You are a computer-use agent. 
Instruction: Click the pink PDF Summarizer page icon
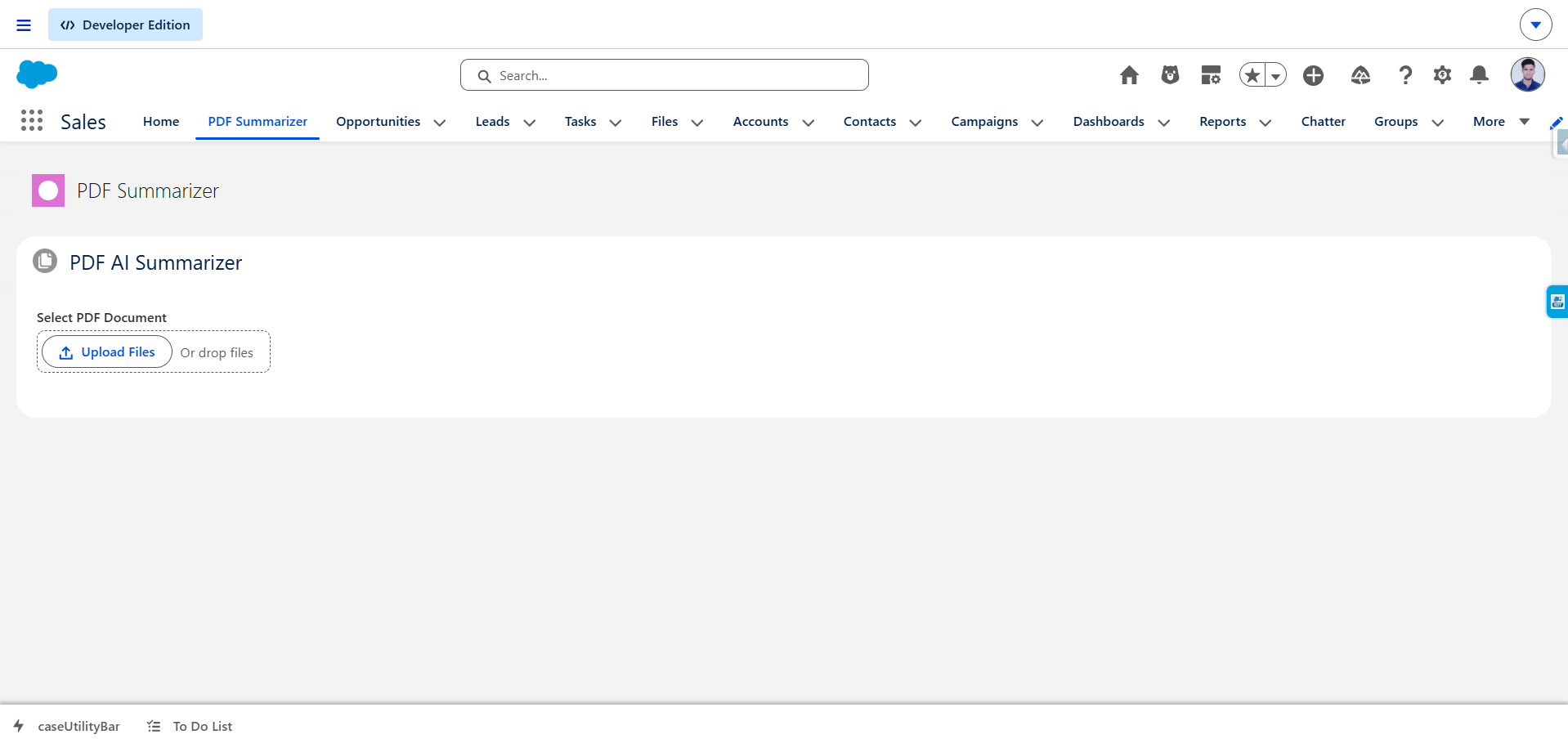point(48,190)
